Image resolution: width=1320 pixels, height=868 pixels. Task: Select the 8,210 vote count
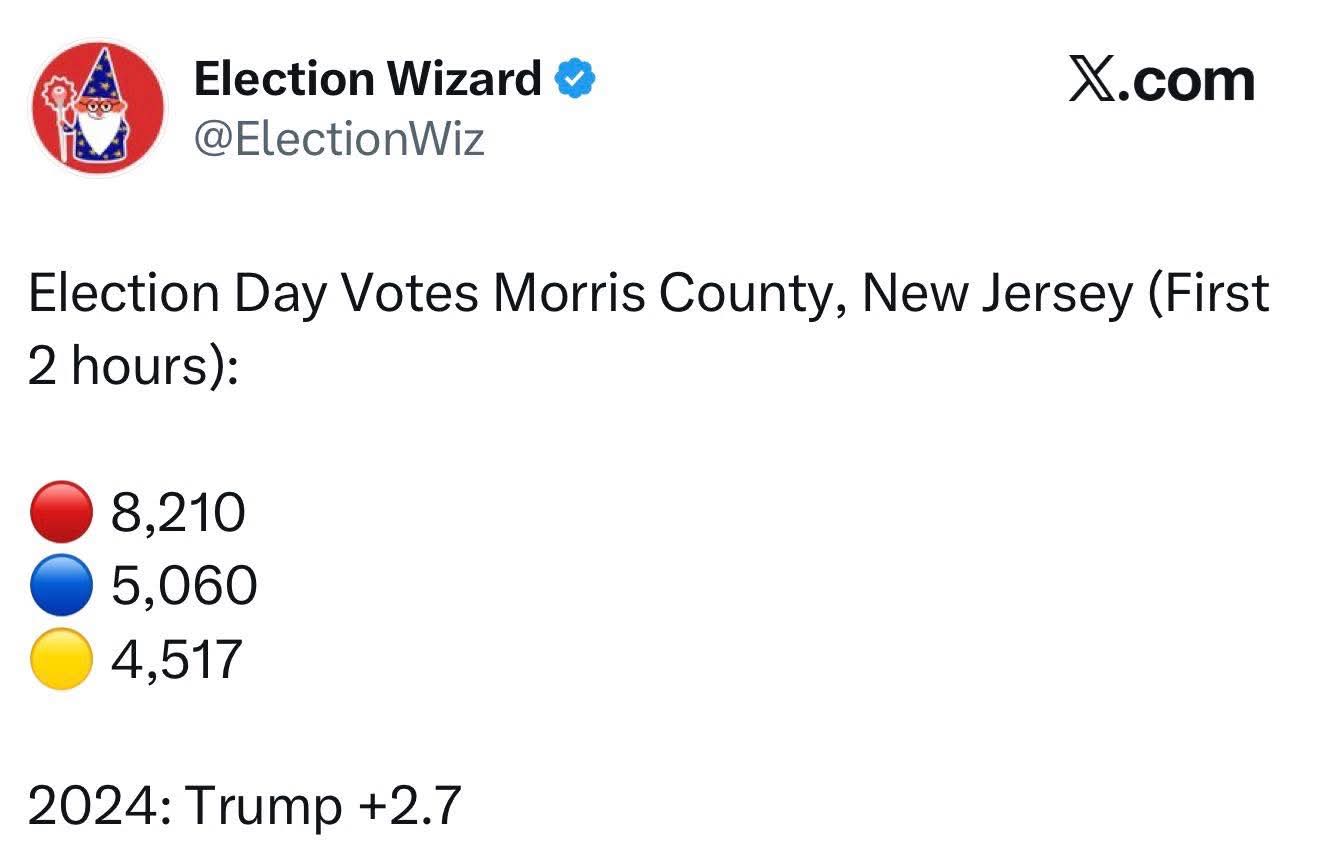[x=178, y=514]
